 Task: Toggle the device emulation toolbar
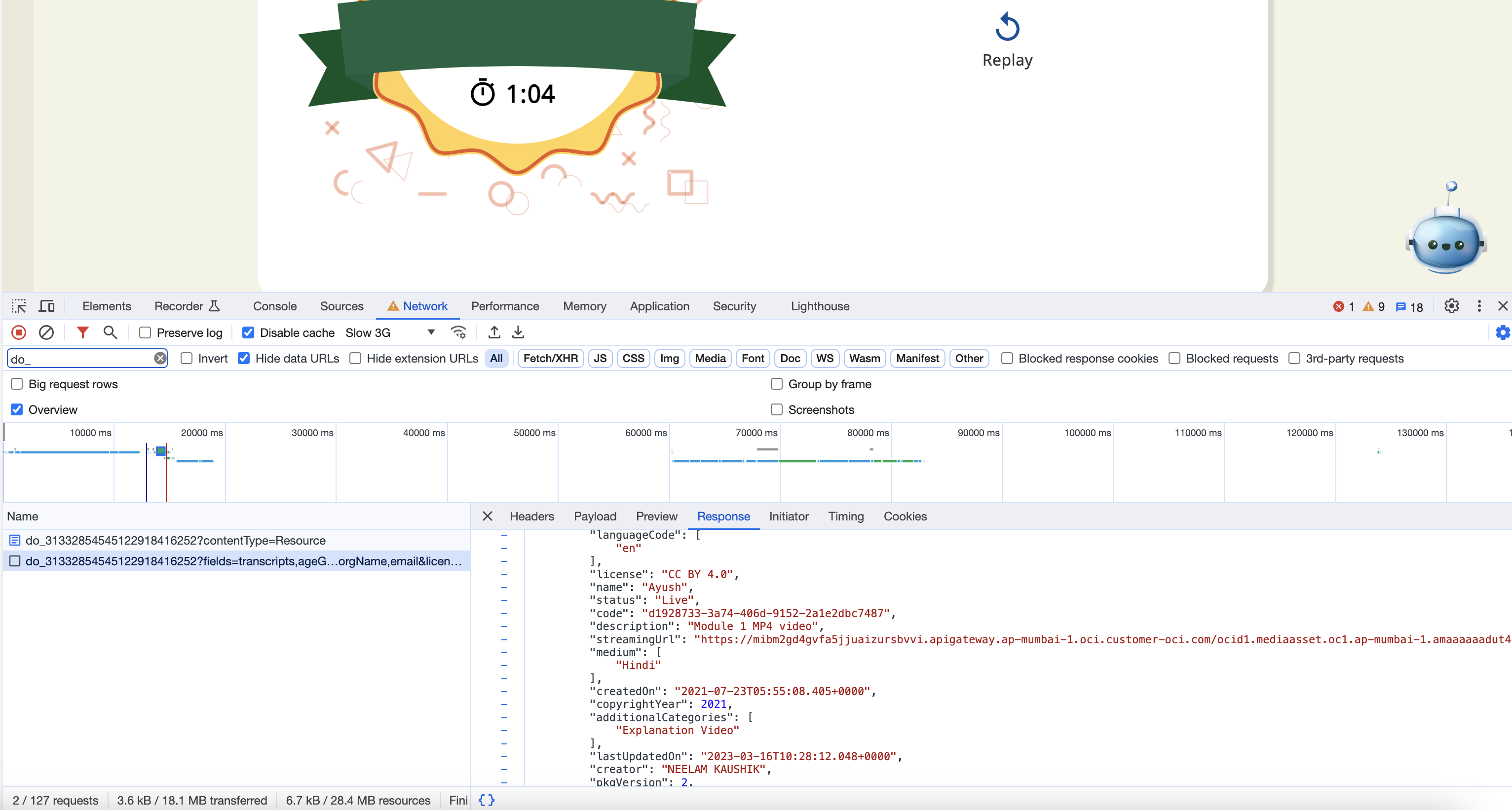(x=46, y=306)
